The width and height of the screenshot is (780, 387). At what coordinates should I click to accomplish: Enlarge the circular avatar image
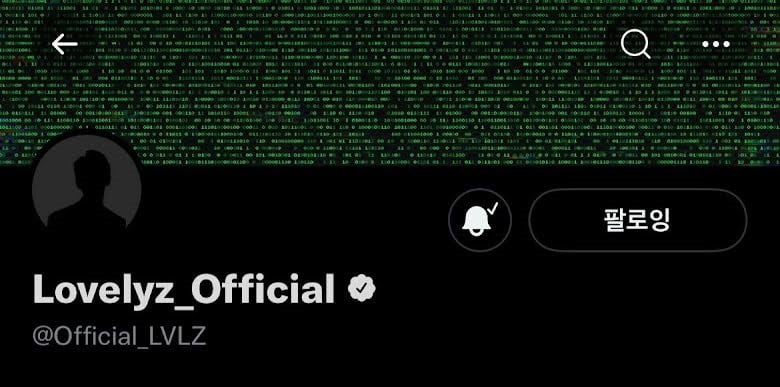pos(87,187)
